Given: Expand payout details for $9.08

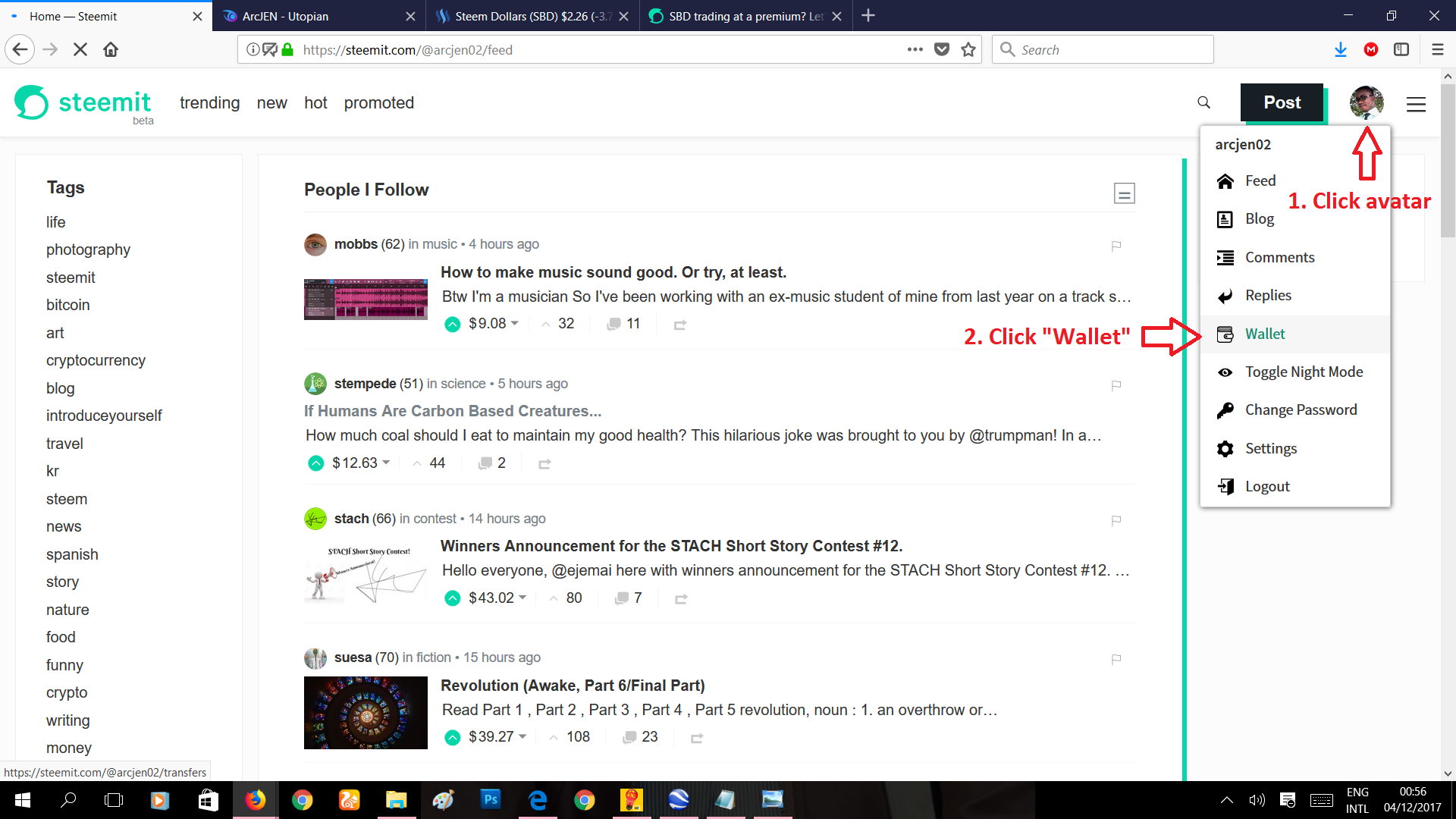Looking at the screenshot, I should [515, 324].
